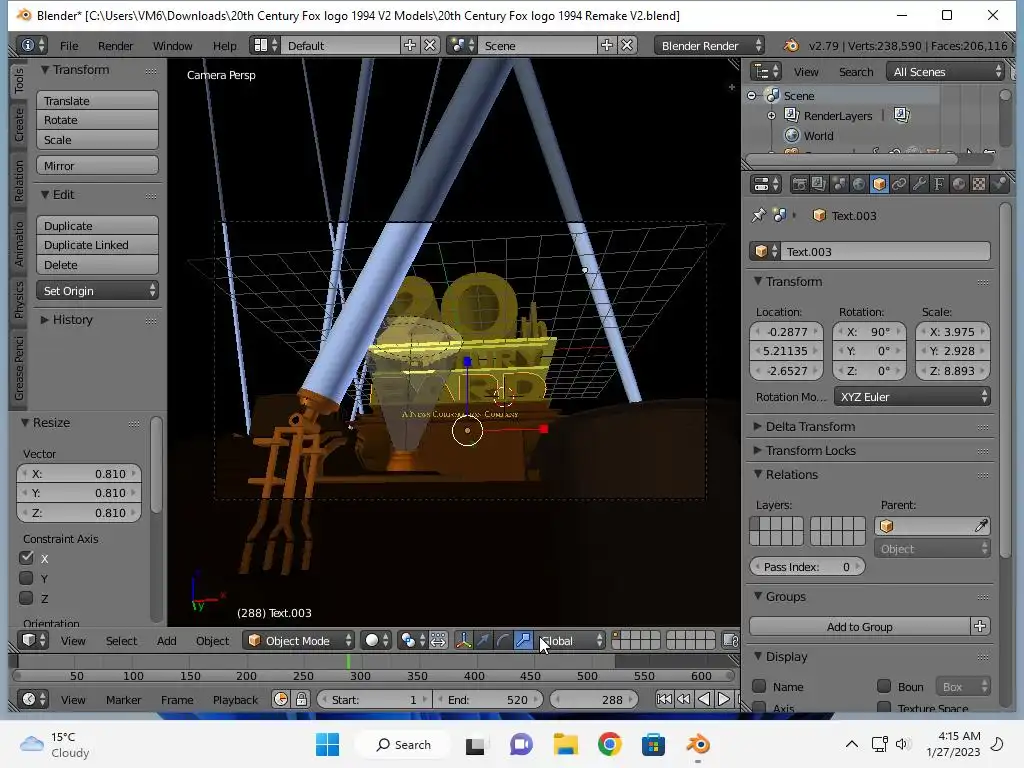Enable the Z constraint axis checkbox

(x=26, y=598)
